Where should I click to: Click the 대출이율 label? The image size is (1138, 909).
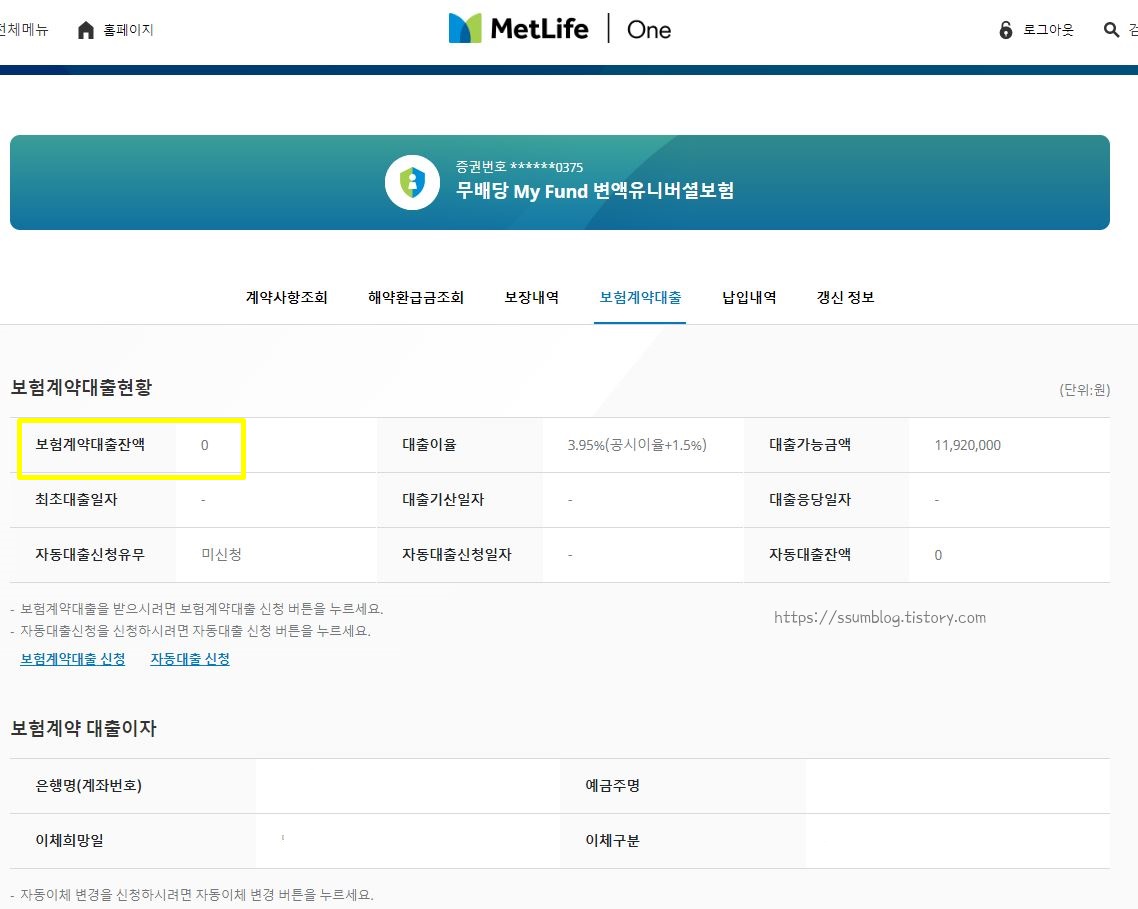click(429, 444)
